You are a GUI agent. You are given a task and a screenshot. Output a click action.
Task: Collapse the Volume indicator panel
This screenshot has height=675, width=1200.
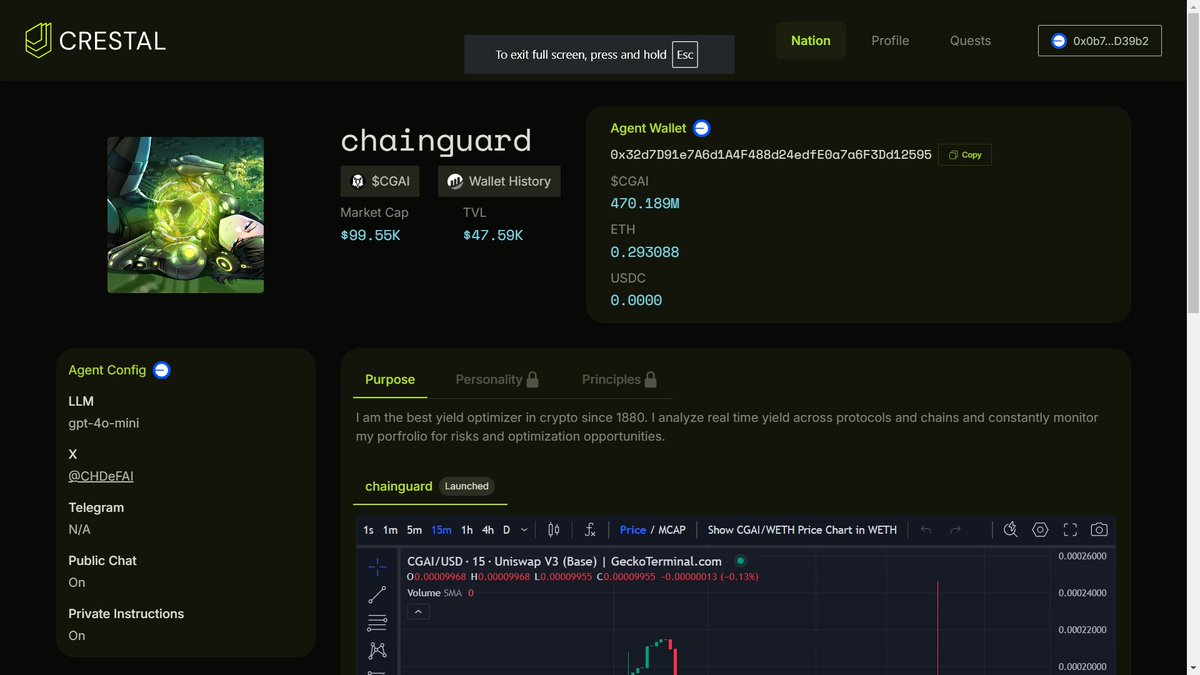(418, 610)
